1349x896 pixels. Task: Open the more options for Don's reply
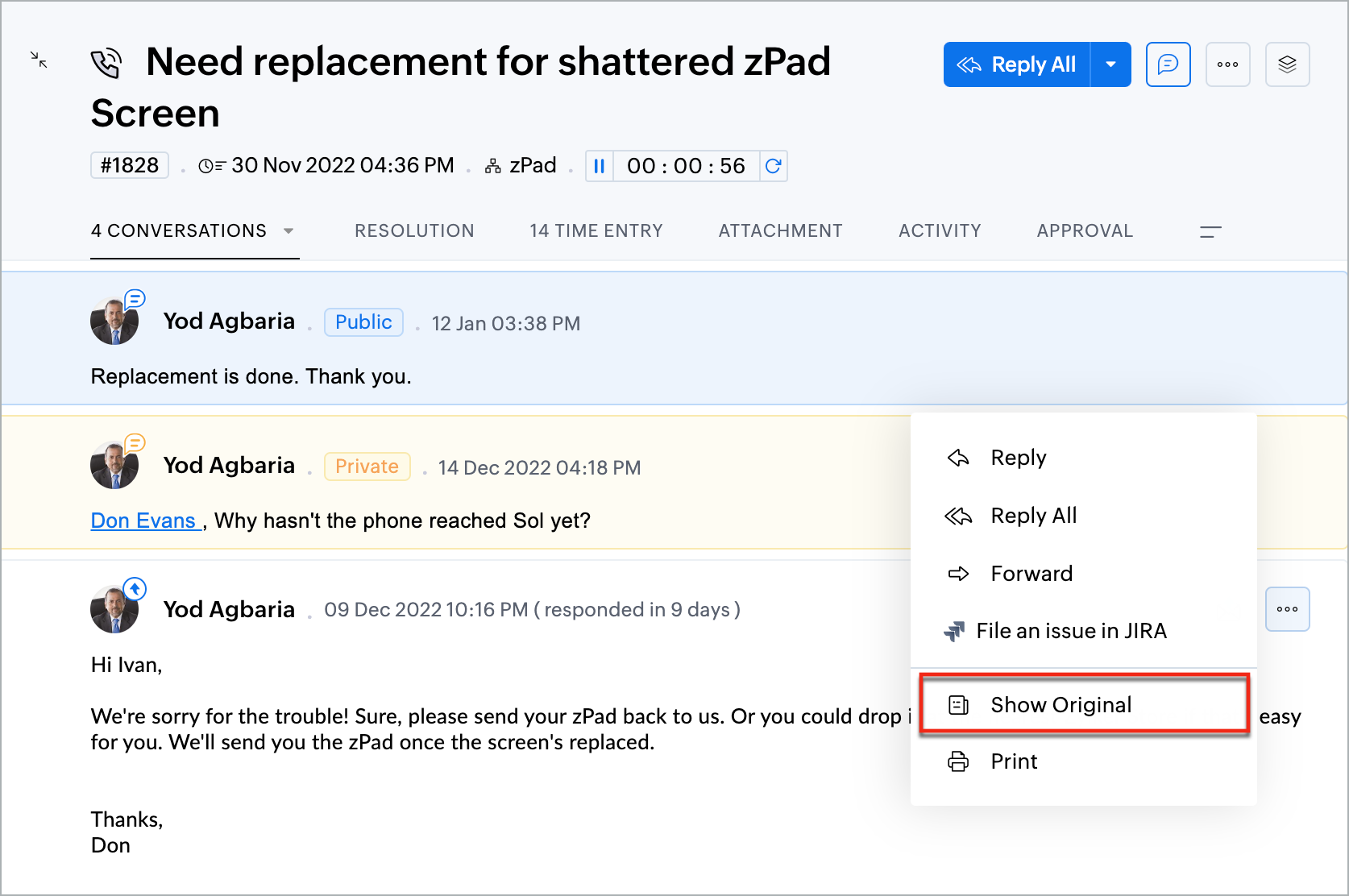point(1287,609)
